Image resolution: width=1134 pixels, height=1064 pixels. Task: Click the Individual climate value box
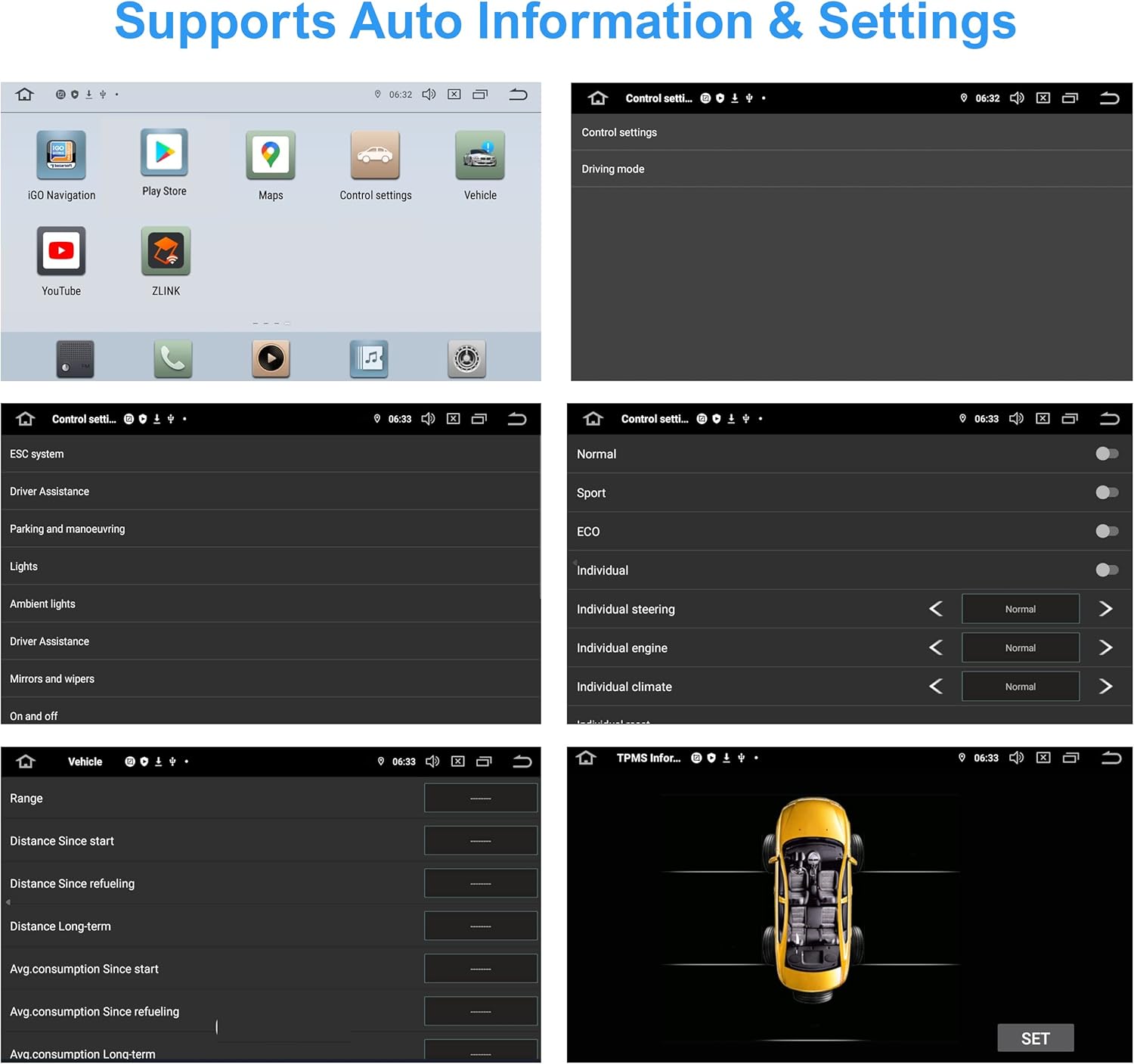(x=1021, y=686)
